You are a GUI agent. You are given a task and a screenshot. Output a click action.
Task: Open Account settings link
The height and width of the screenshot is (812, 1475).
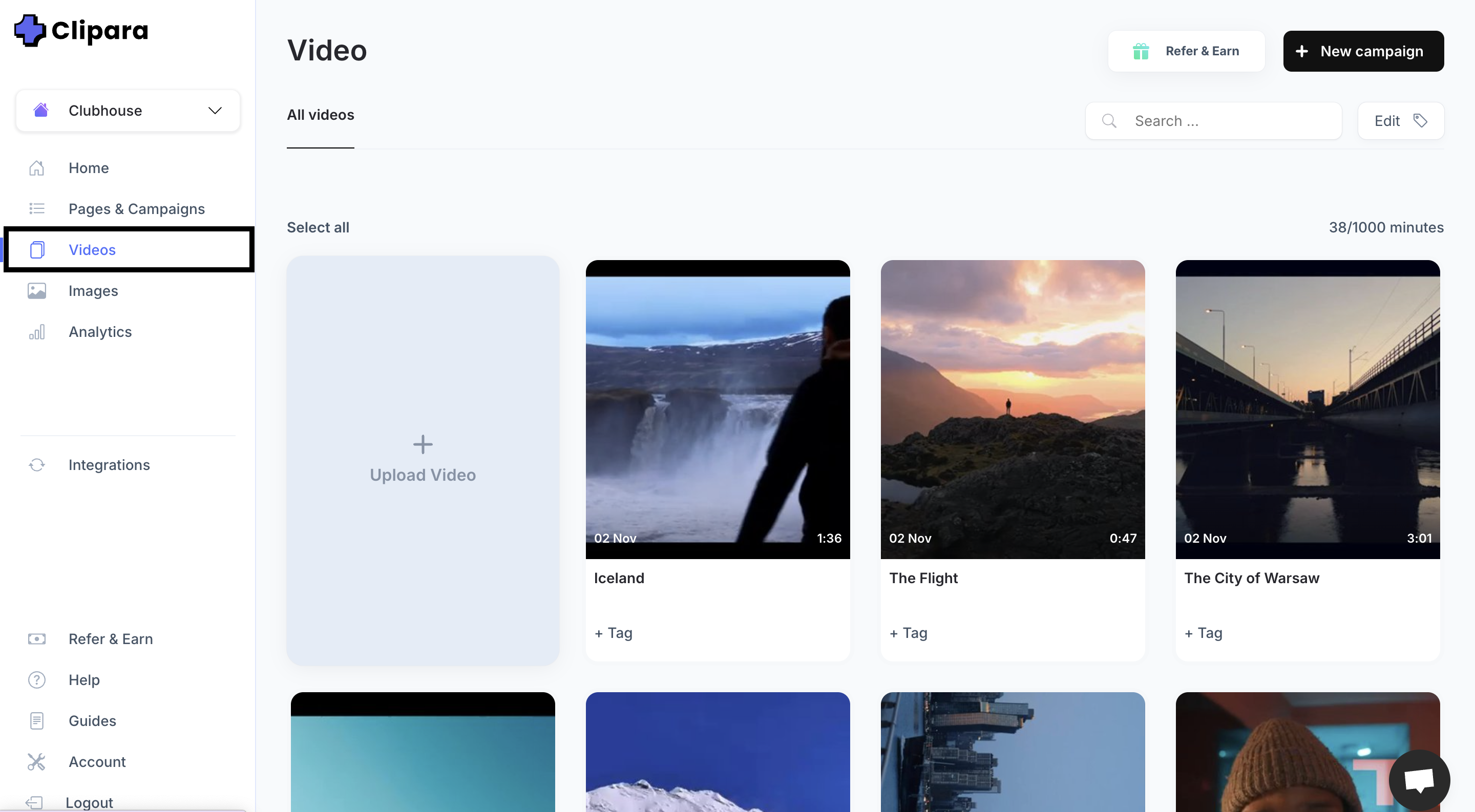coord(97,762)
